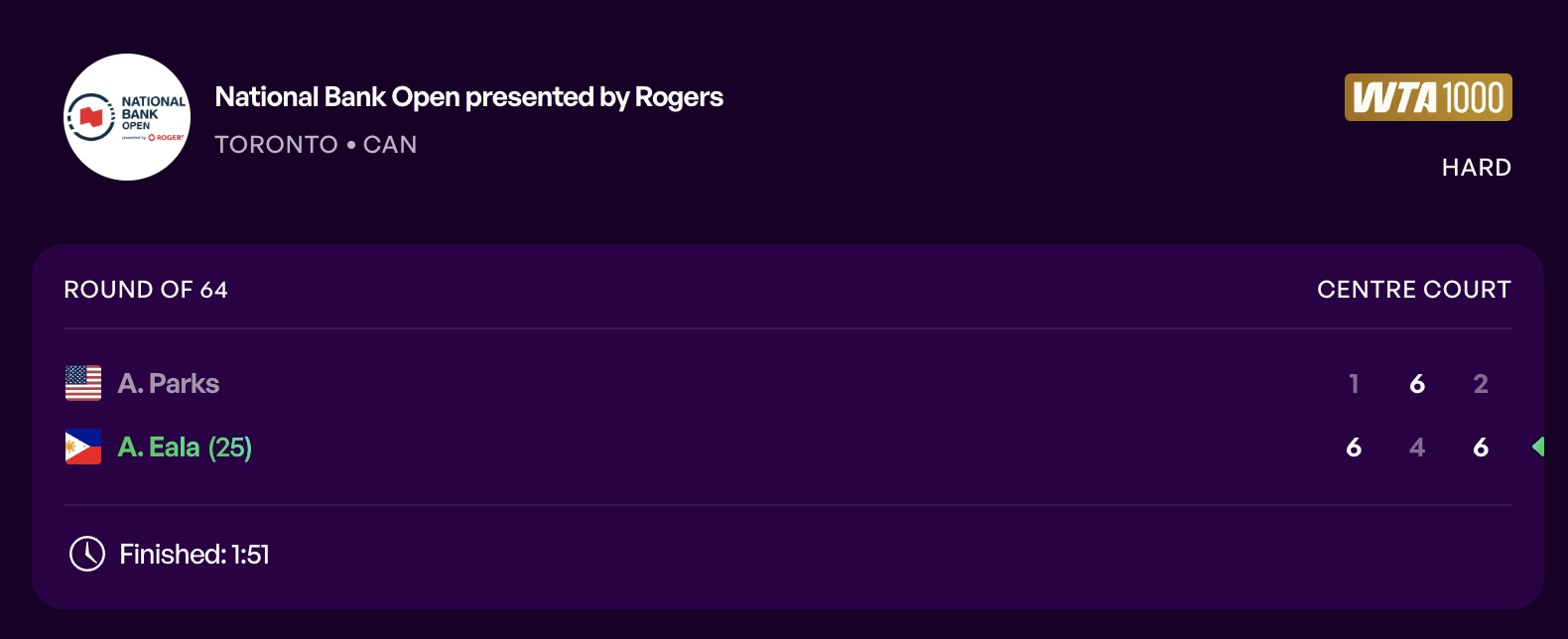The width and height of the screenshot is (1568, 639).
Task: Click the WTA 1000 badge
Action: 1428,97
